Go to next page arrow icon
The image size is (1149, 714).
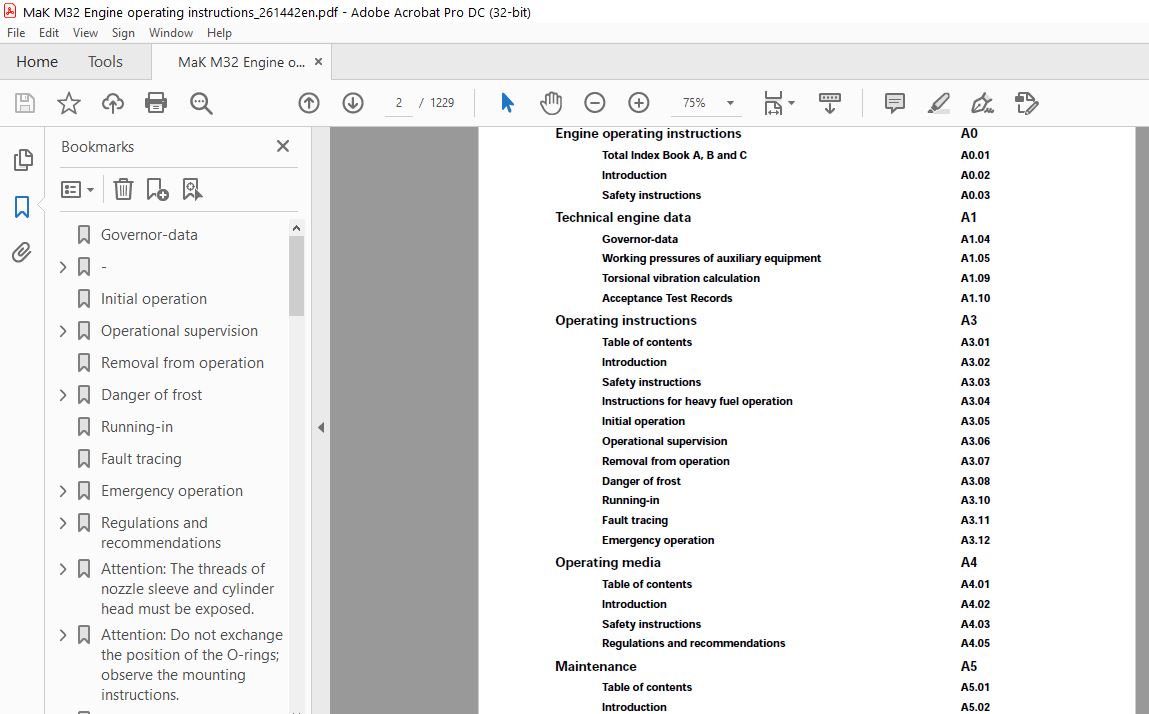[353, 103]
